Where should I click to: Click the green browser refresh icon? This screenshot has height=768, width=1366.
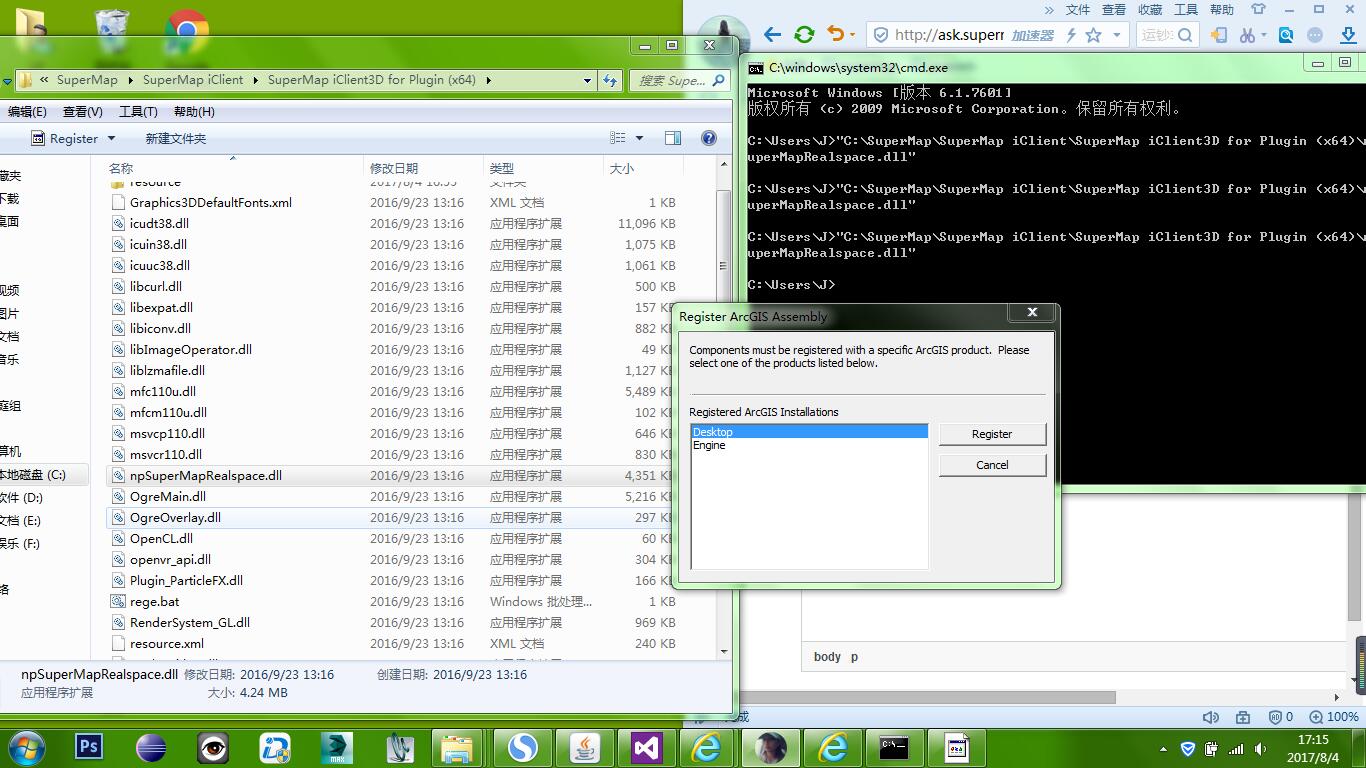pos(804,34)
